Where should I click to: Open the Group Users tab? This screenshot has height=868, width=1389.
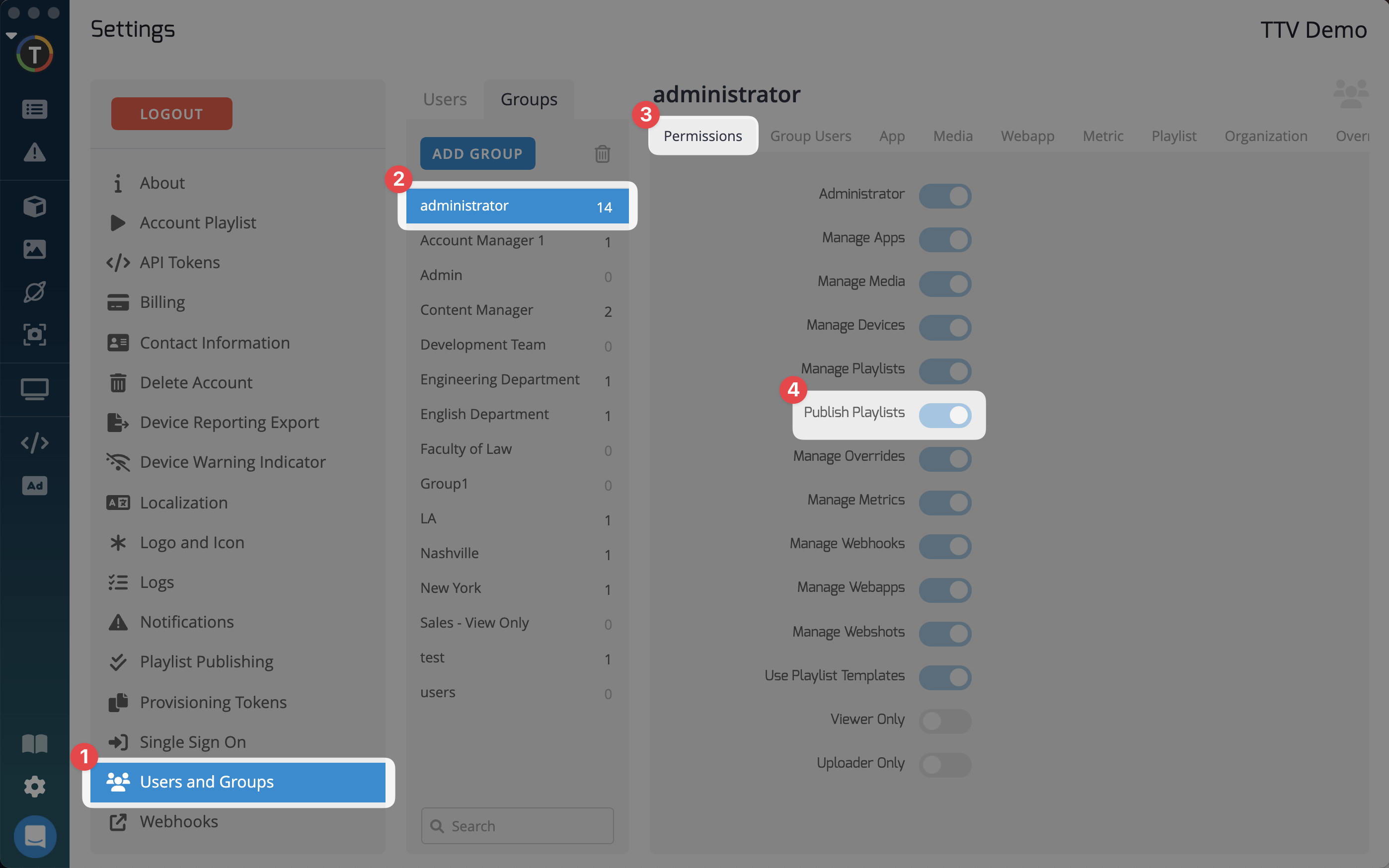pyautogui.click(x=810, y=136)
